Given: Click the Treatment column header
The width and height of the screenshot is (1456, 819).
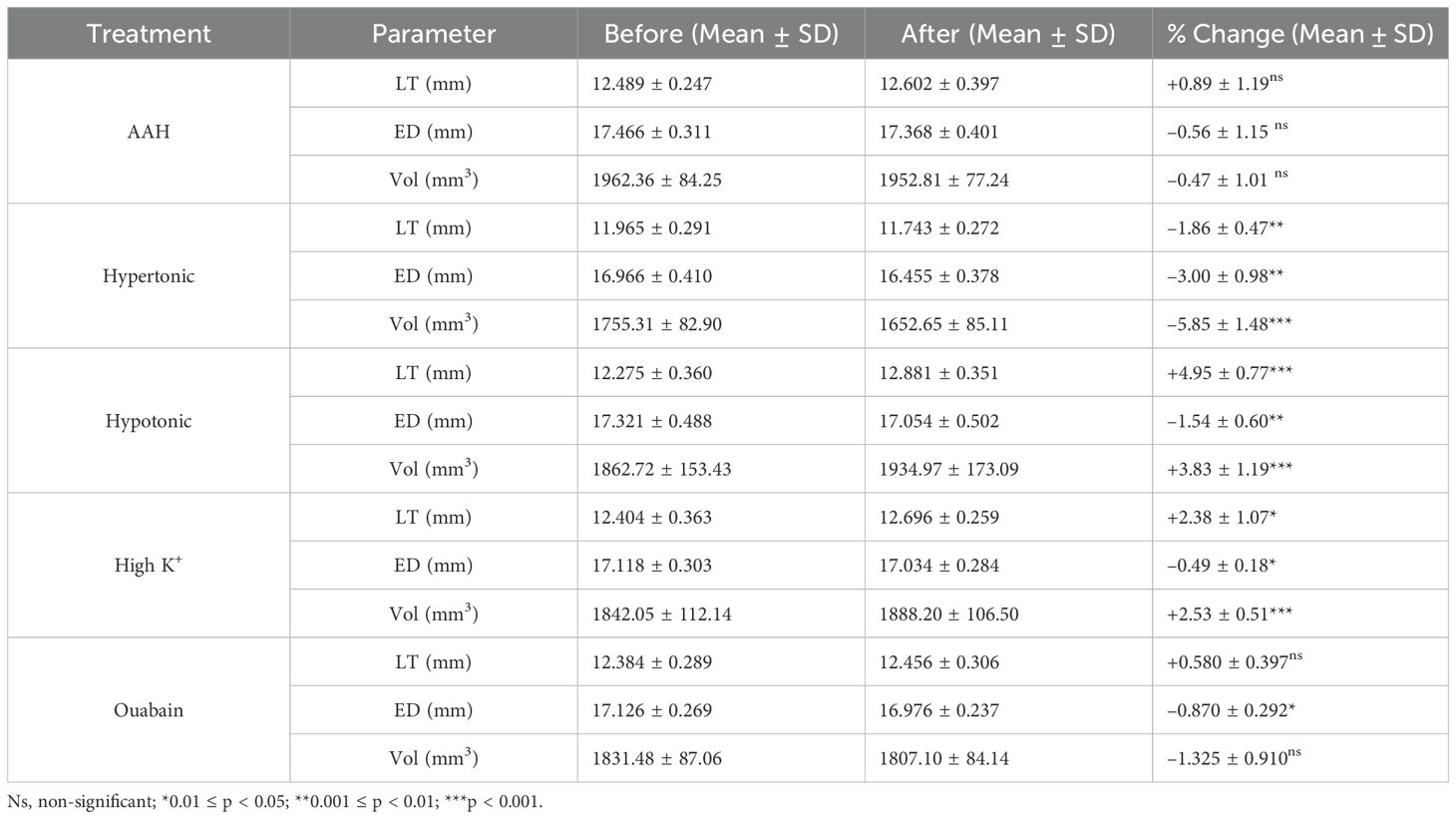Looking at the screenshot, I should coord(149,34).
